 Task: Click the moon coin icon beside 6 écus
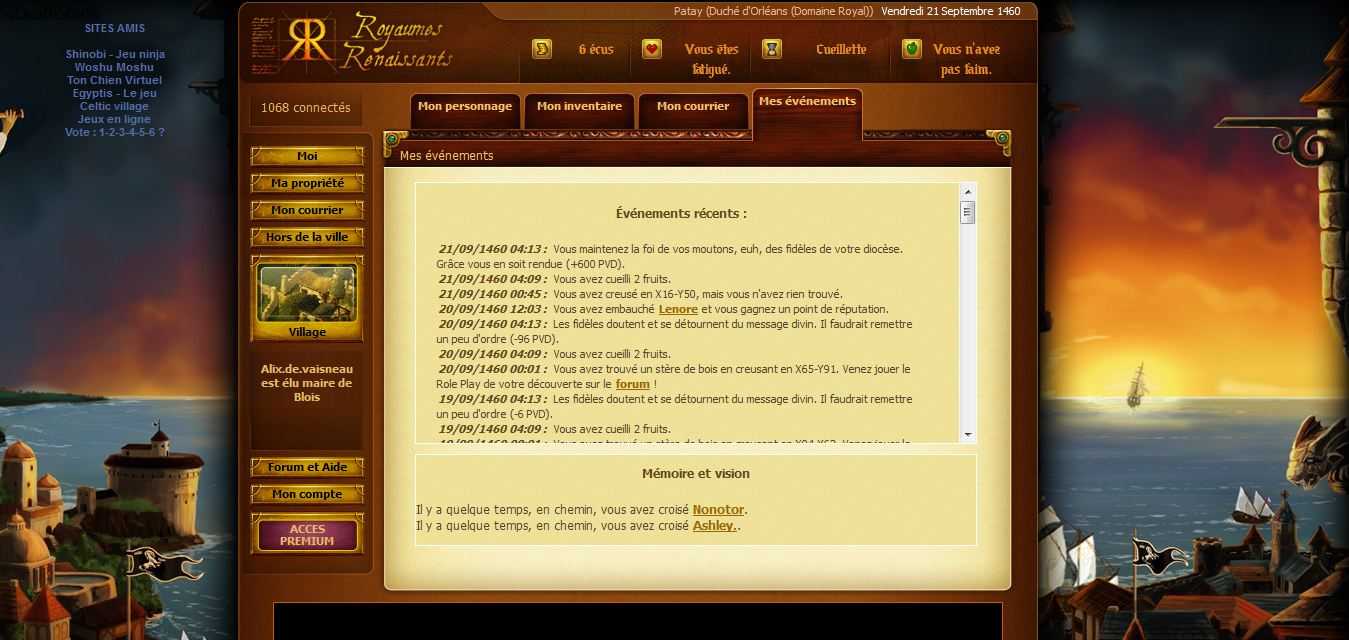542,49
